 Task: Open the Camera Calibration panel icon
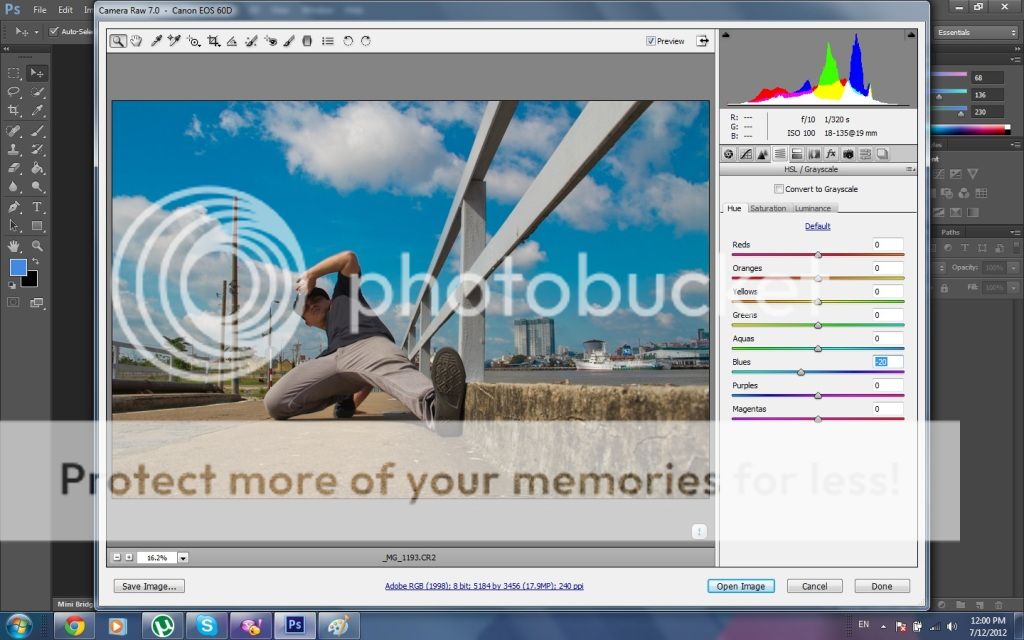(x=848, y=154)
